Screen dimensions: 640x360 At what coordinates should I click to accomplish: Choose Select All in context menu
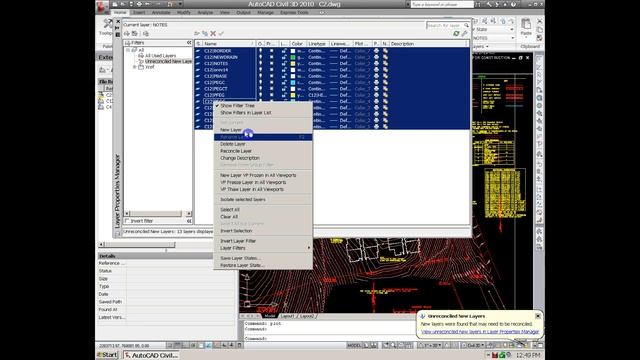pos(230,210)
